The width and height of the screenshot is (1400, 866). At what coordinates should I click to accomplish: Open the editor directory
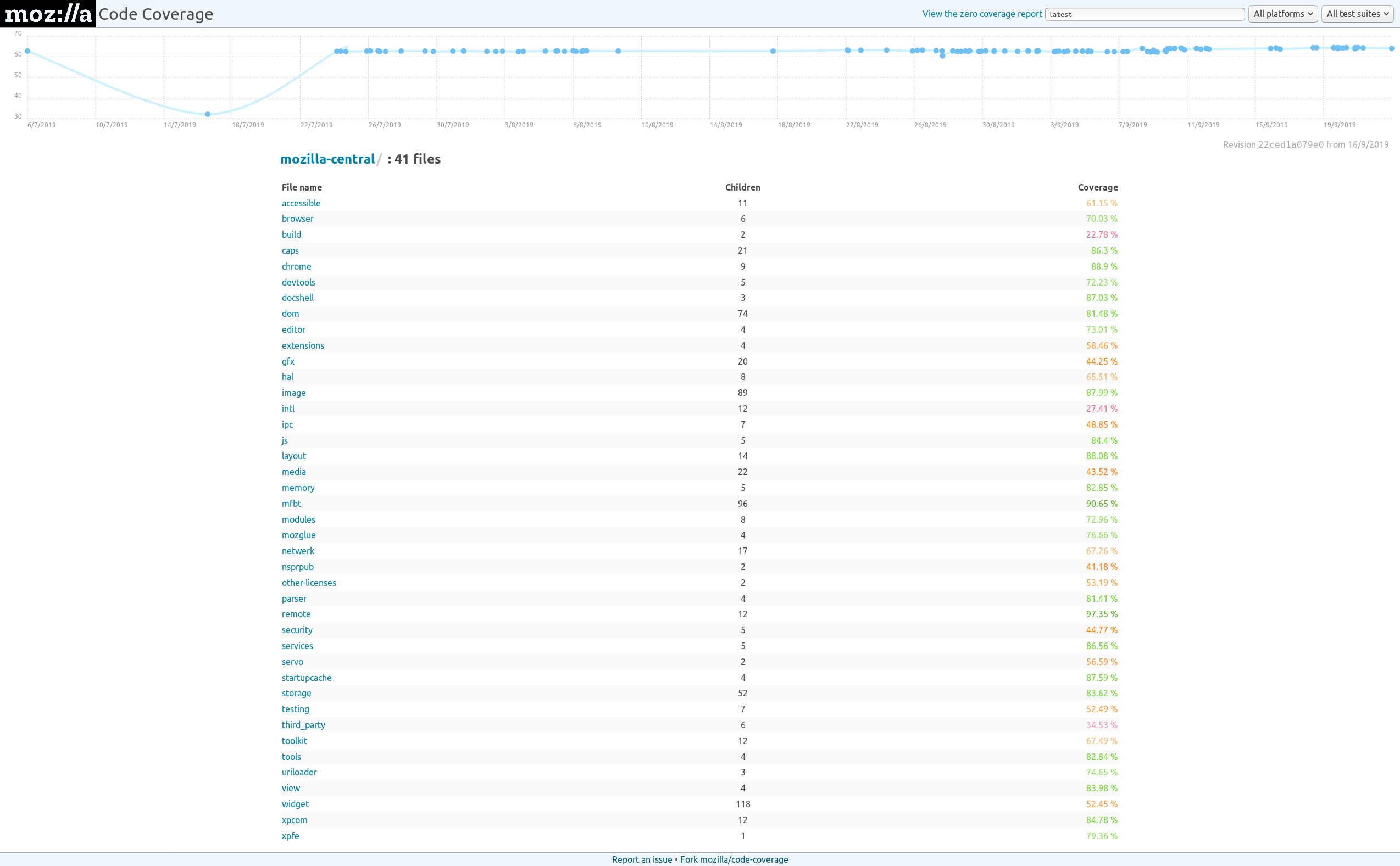(x=293, y=330)
